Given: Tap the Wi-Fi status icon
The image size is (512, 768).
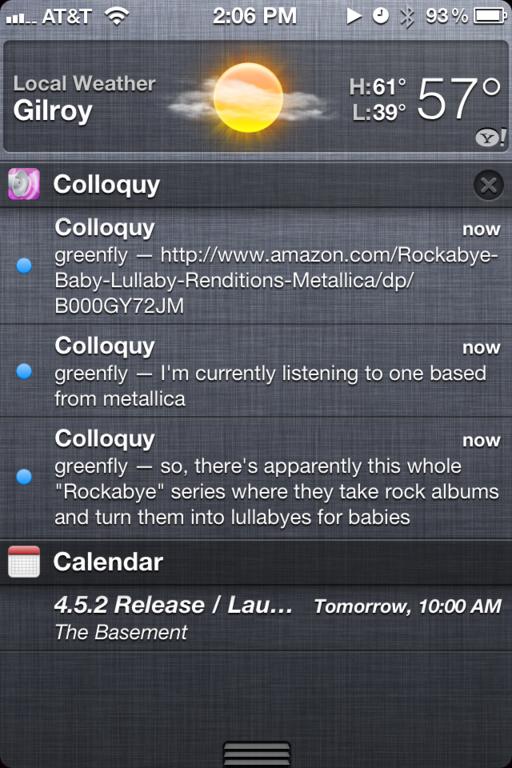Looking at the screenshot, I should point(117,16).
